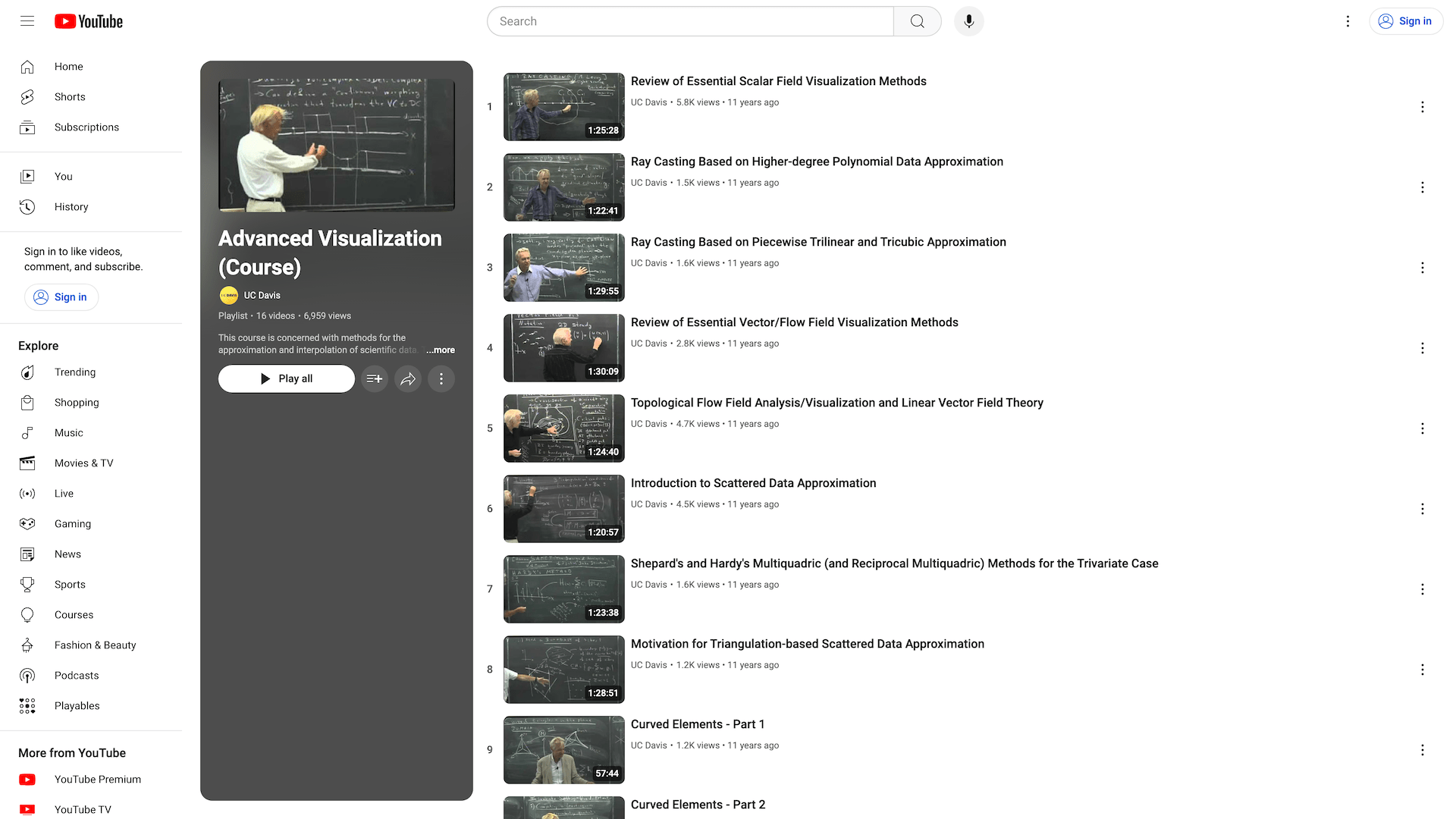
Task: Open the top-bar three-dot settings menu
Action: (x=1348, y=21)
